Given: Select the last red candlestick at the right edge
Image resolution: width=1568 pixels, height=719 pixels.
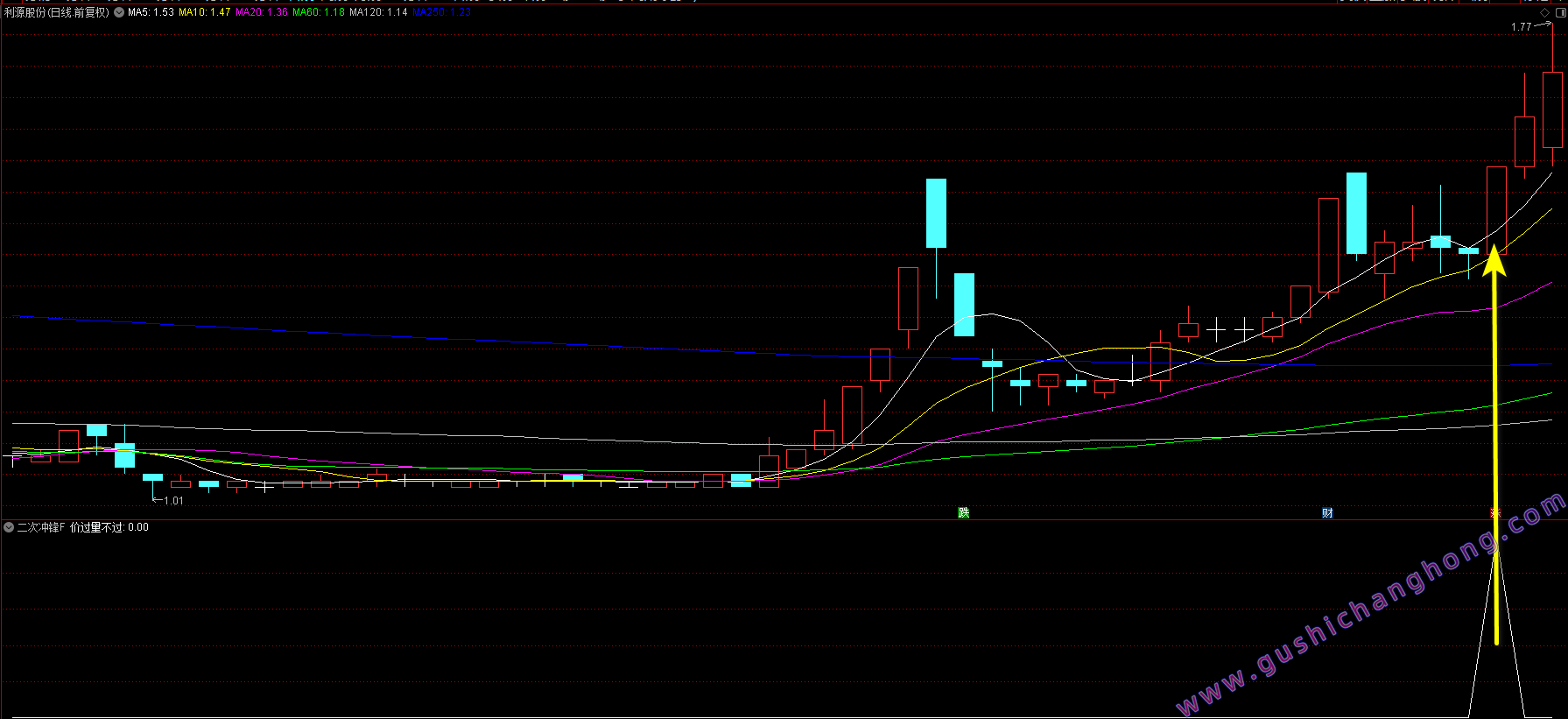Looking at the screenshot, I should pos(1552,109).
